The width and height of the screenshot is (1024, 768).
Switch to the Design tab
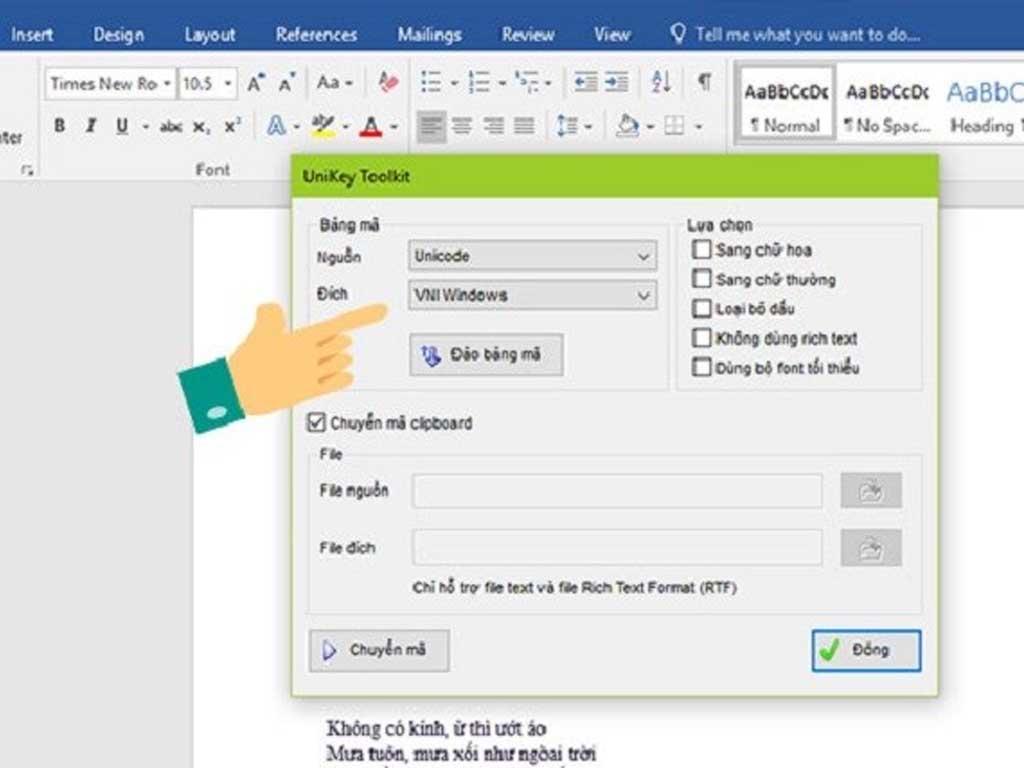coord(118,35)
